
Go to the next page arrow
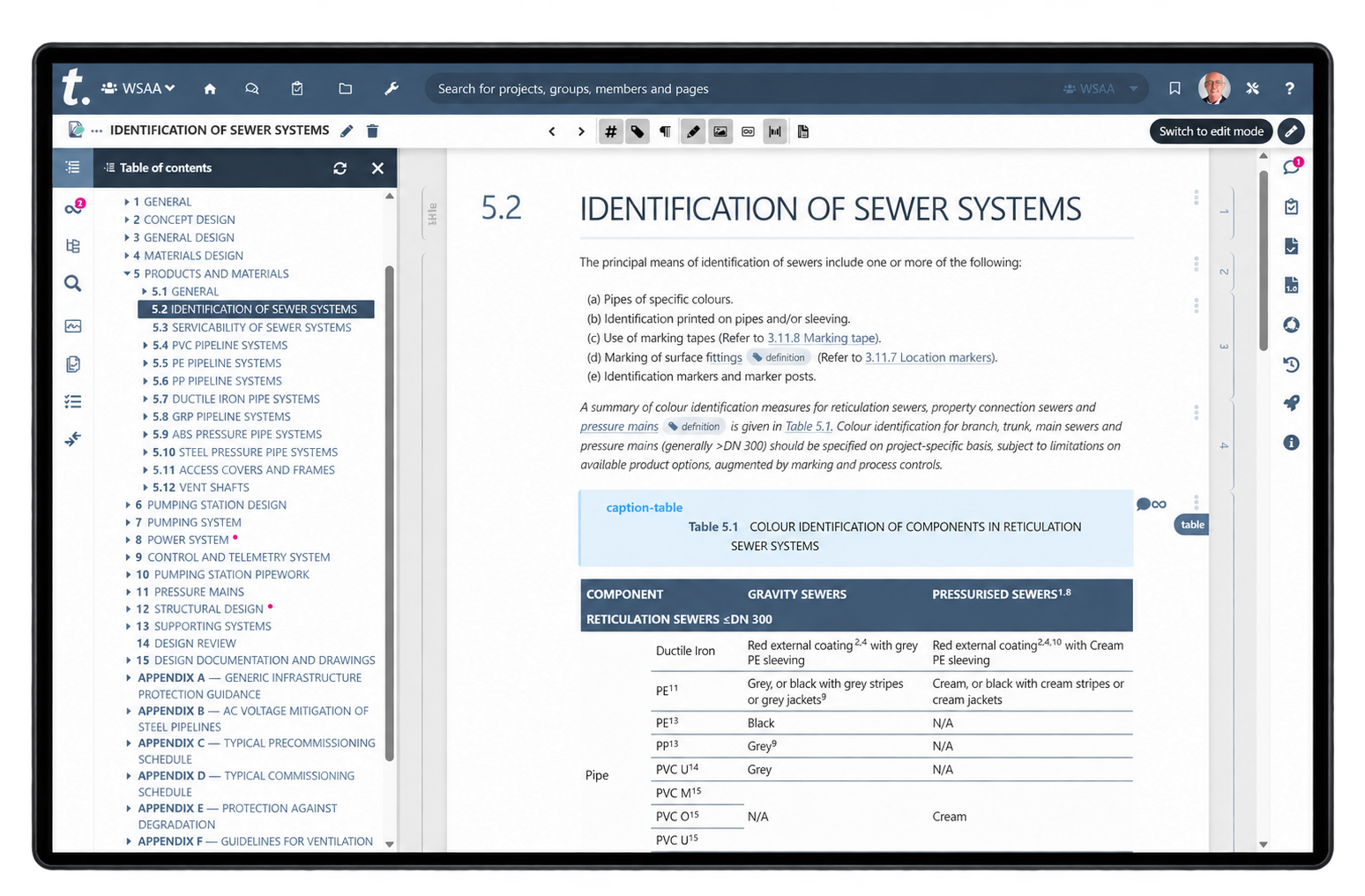(581, 131)
